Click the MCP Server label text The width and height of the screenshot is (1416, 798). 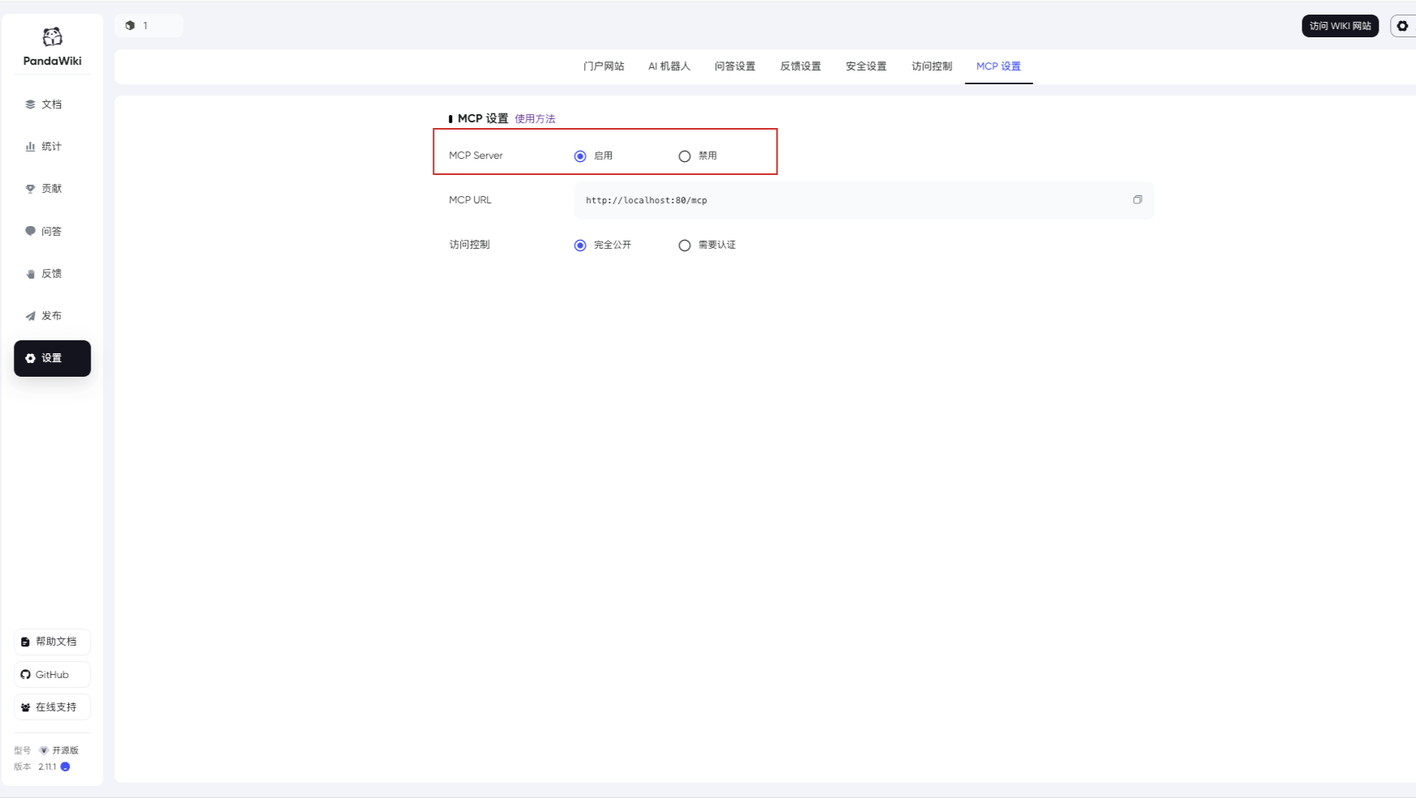pos(476,156)
